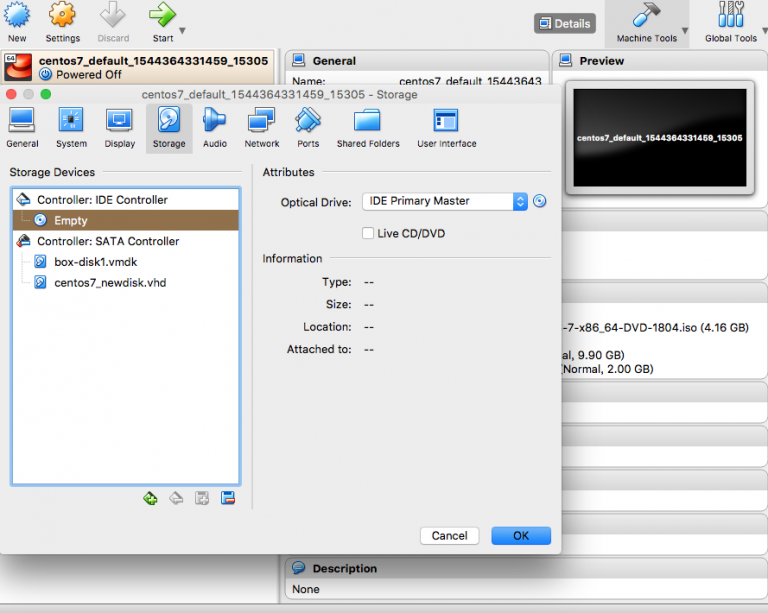Viewport: 768px width, 613px height.
Task: Open the Audio settings pane
Action: click(215, 127)
